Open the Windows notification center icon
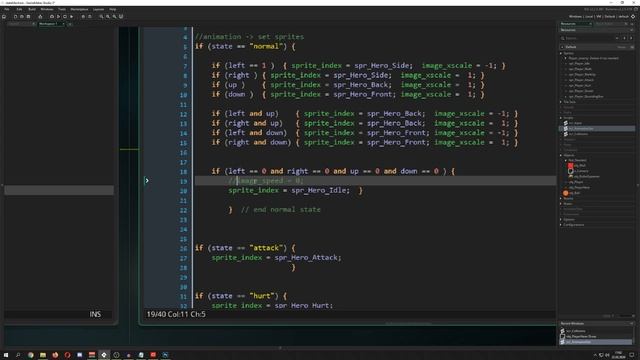Image resolution: width=640 pixels, height=360 pixels. (632, 355)
